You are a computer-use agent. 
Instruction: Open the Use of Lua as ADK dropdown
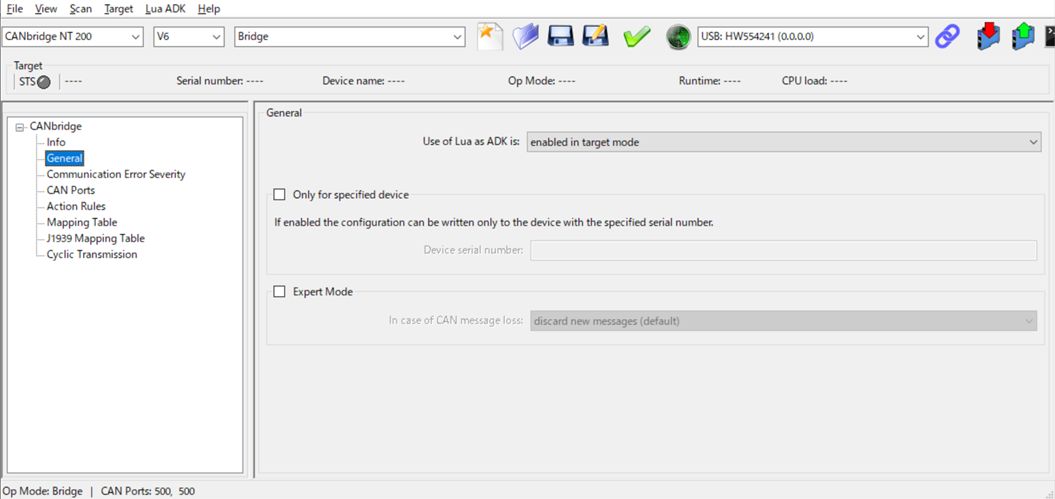click(784, 142)
